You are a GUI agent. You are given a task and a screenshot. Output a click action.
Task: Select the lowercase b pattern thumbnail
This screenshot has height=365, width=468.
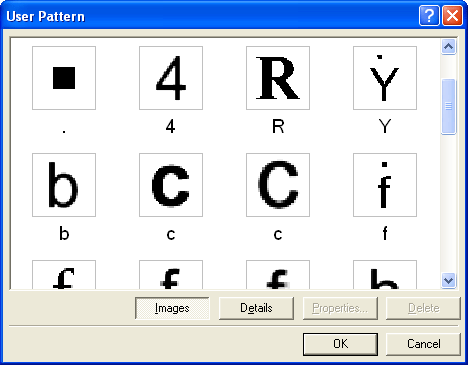pos(64,185)
